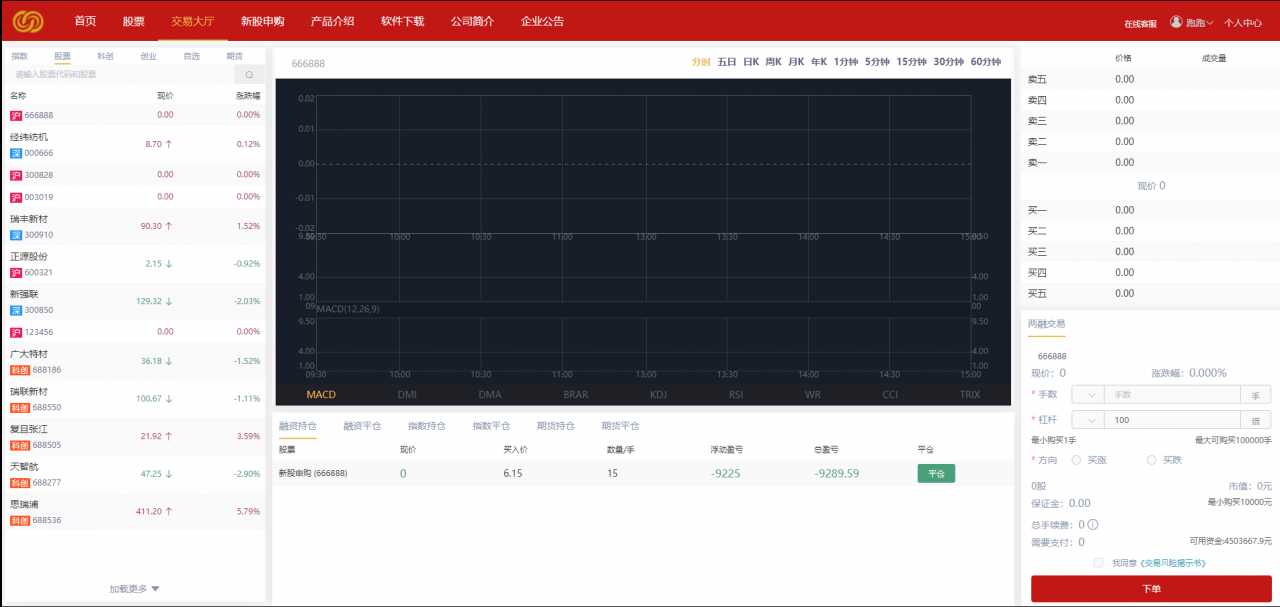Click the info circle icon beside 总手续费
Image resolution: width=1280 pixels, height=607 pixels.
[1093, 523]
